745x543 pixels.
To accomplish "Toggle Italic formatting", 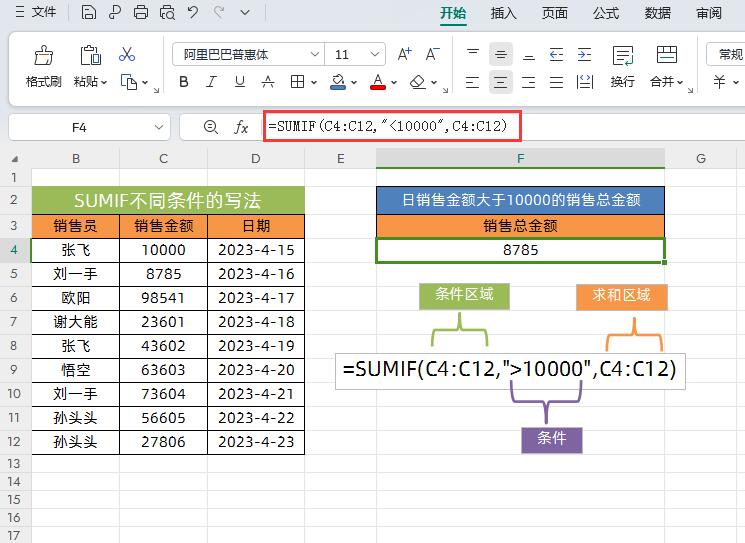I will tap(211, 82).
